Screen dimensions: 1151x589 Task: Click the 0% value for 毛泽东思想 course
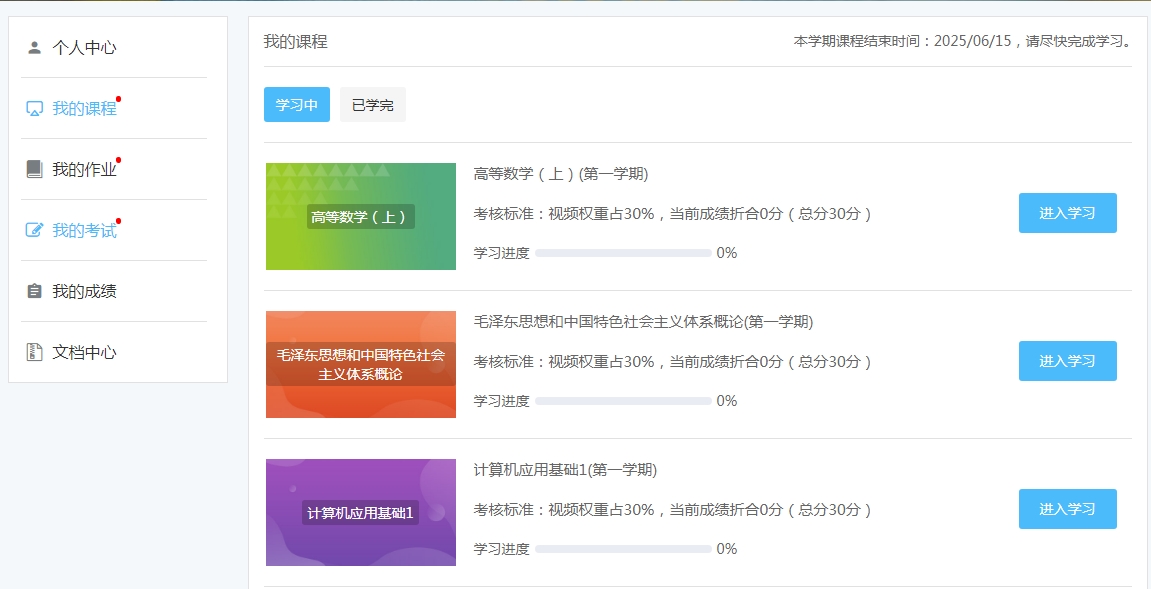pyautogui.click(x=727, y=401)
